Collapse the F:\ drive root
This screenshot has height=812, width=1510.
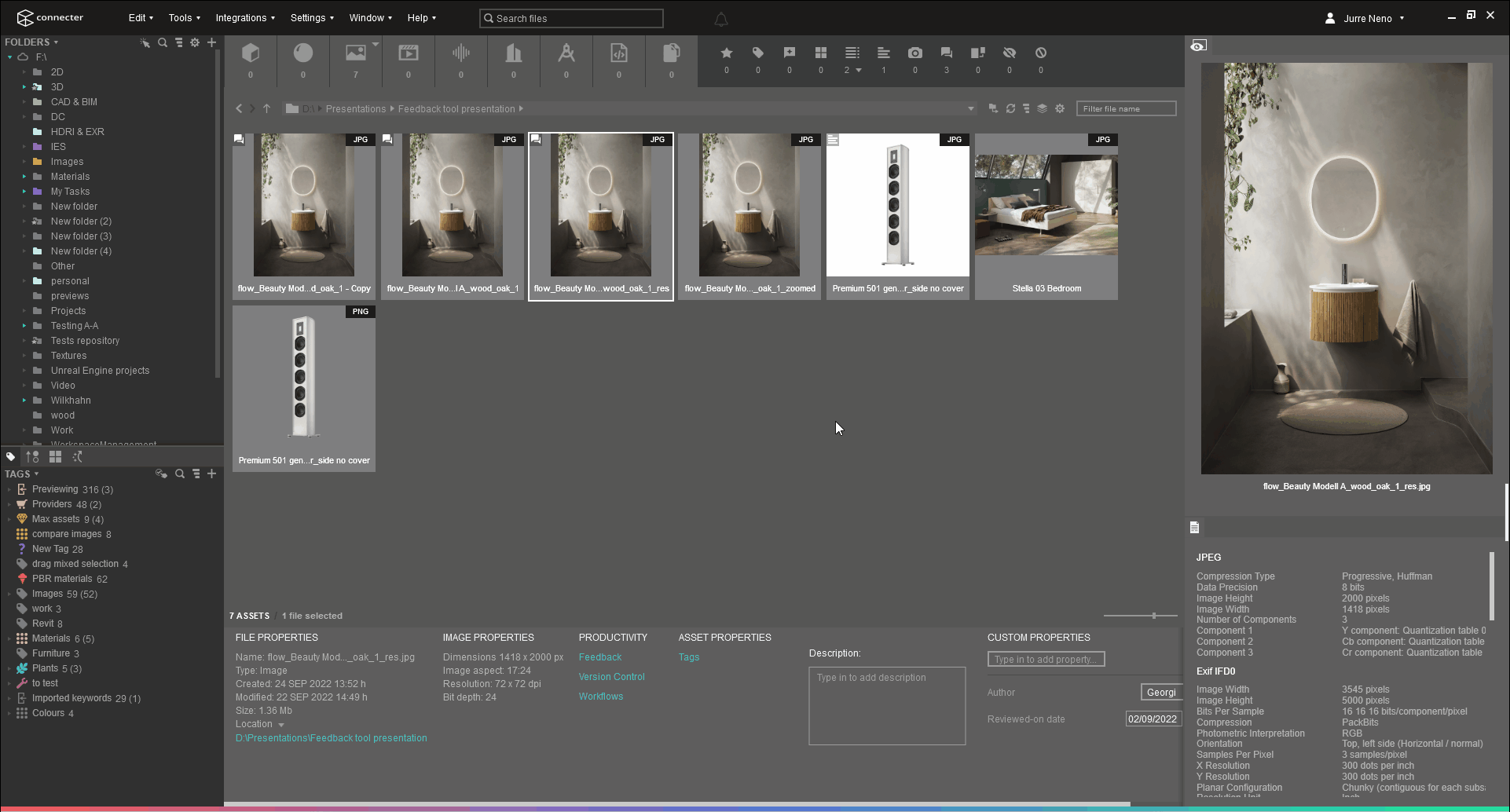click(9, 57)
